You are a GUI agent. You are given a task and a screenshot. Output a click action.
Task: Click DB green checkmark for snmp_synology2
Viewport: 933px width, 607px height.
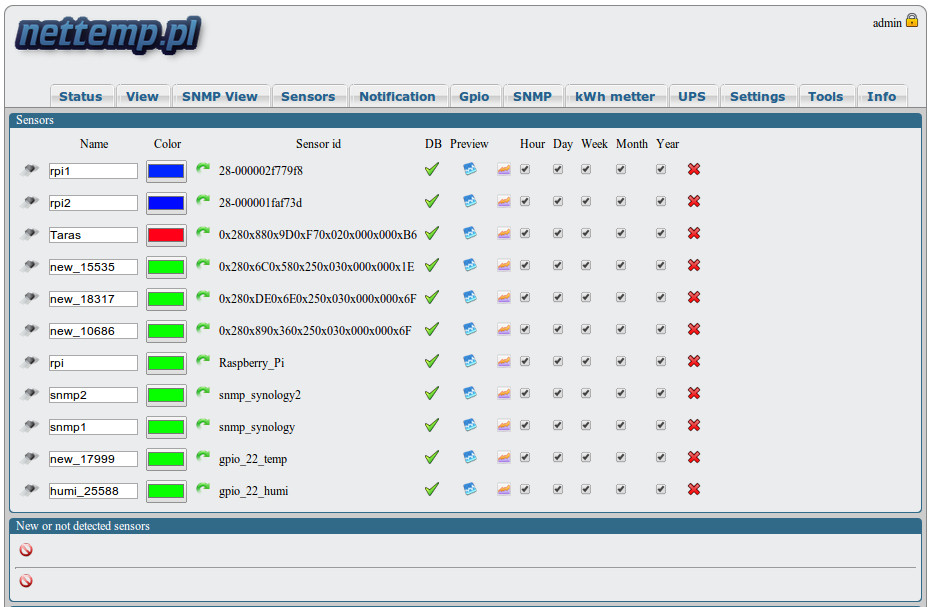click(432, 393)
